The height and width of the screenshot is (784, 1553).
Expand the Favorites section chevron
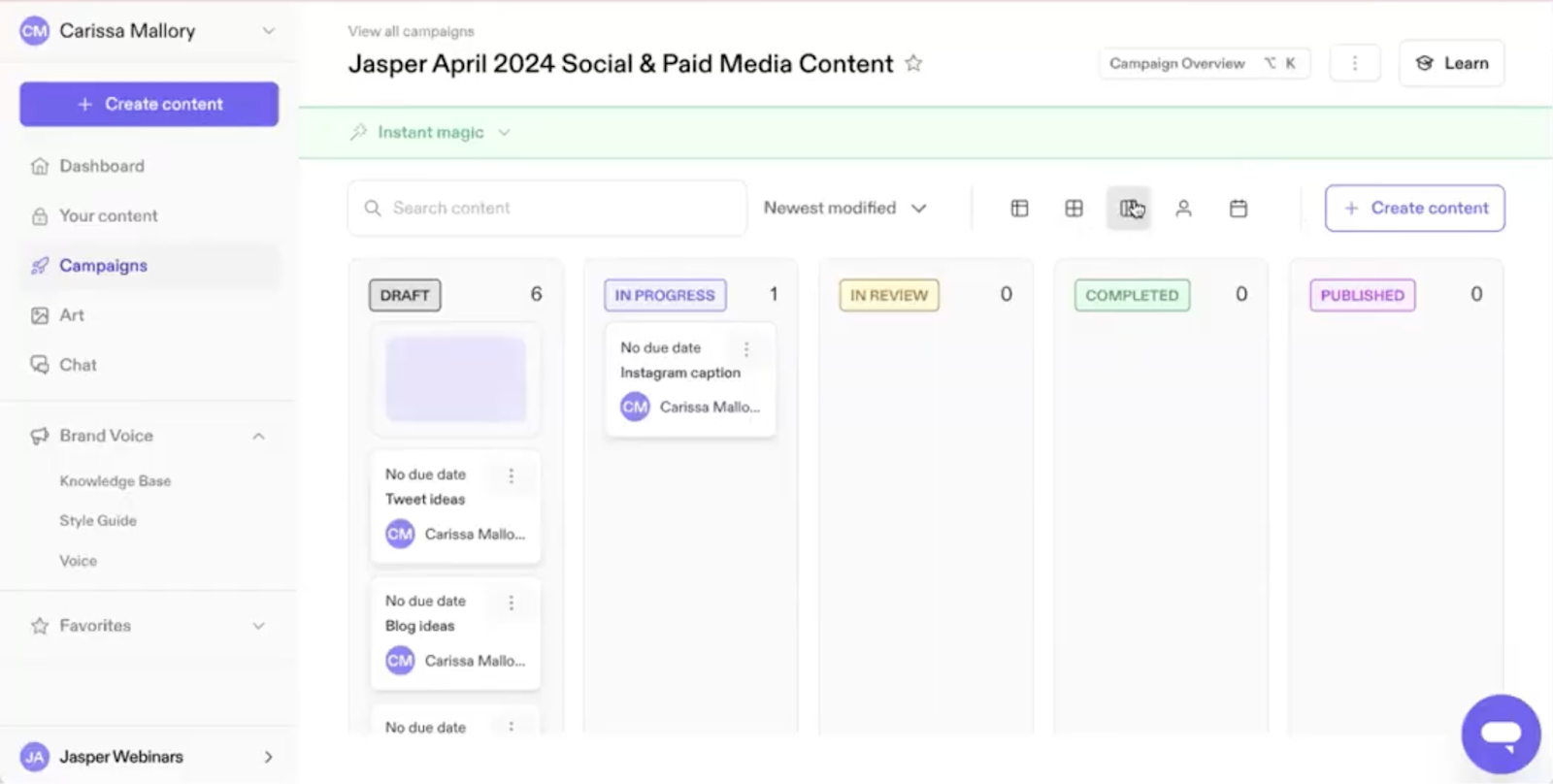point(259,626)
